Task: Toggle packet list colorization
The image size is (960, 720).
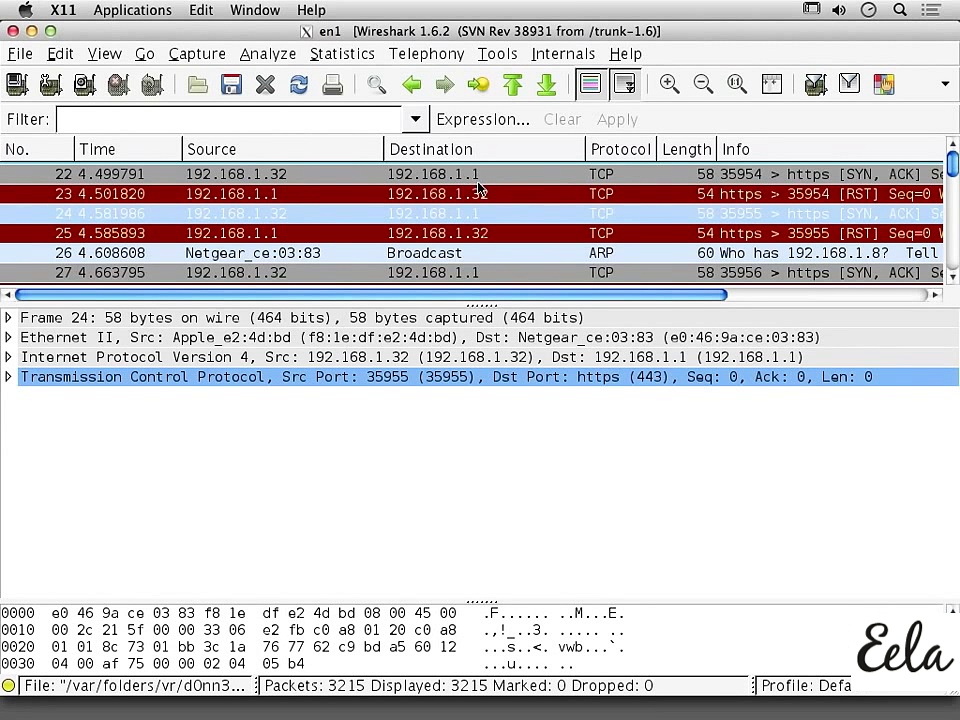Action: 591,84
